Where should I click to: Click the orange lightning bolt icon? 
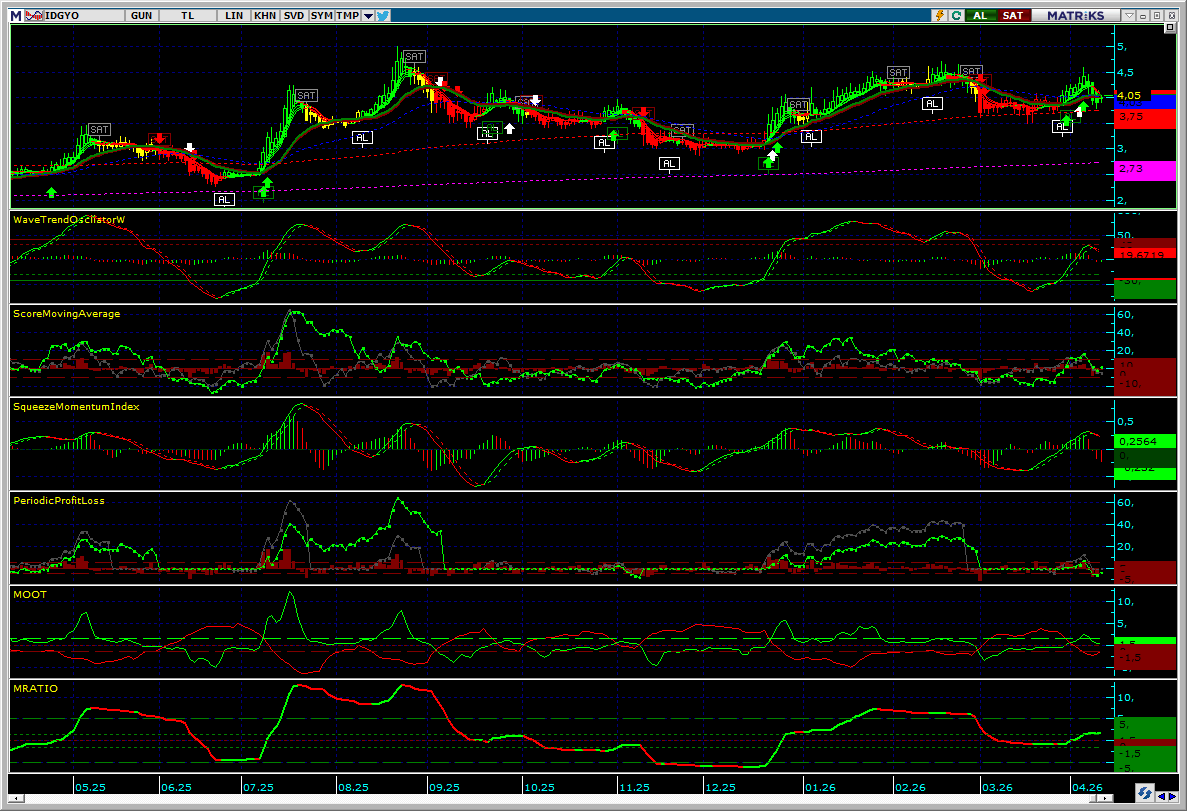point(940,15)
